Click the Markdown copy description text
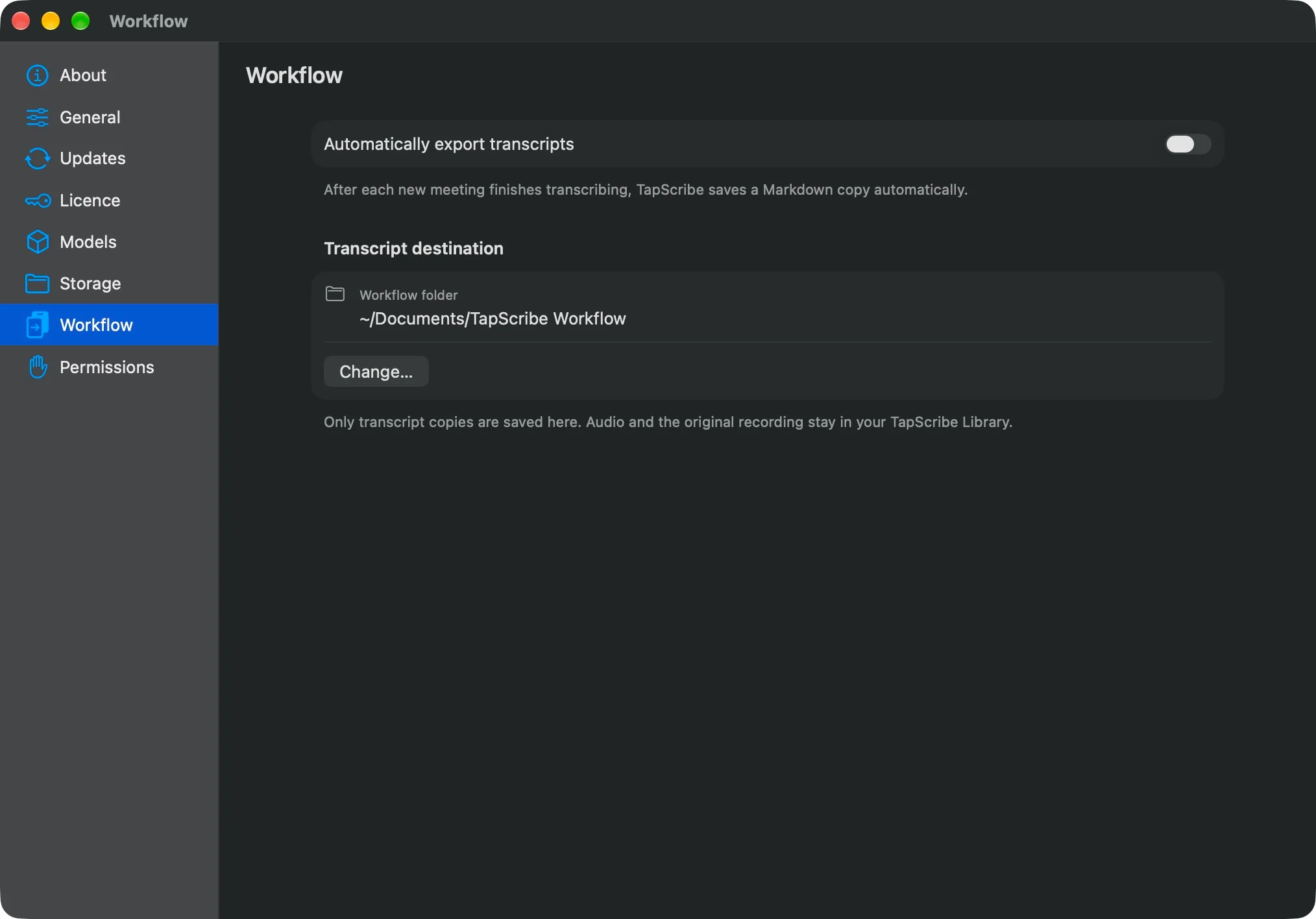 coord(646,190)
